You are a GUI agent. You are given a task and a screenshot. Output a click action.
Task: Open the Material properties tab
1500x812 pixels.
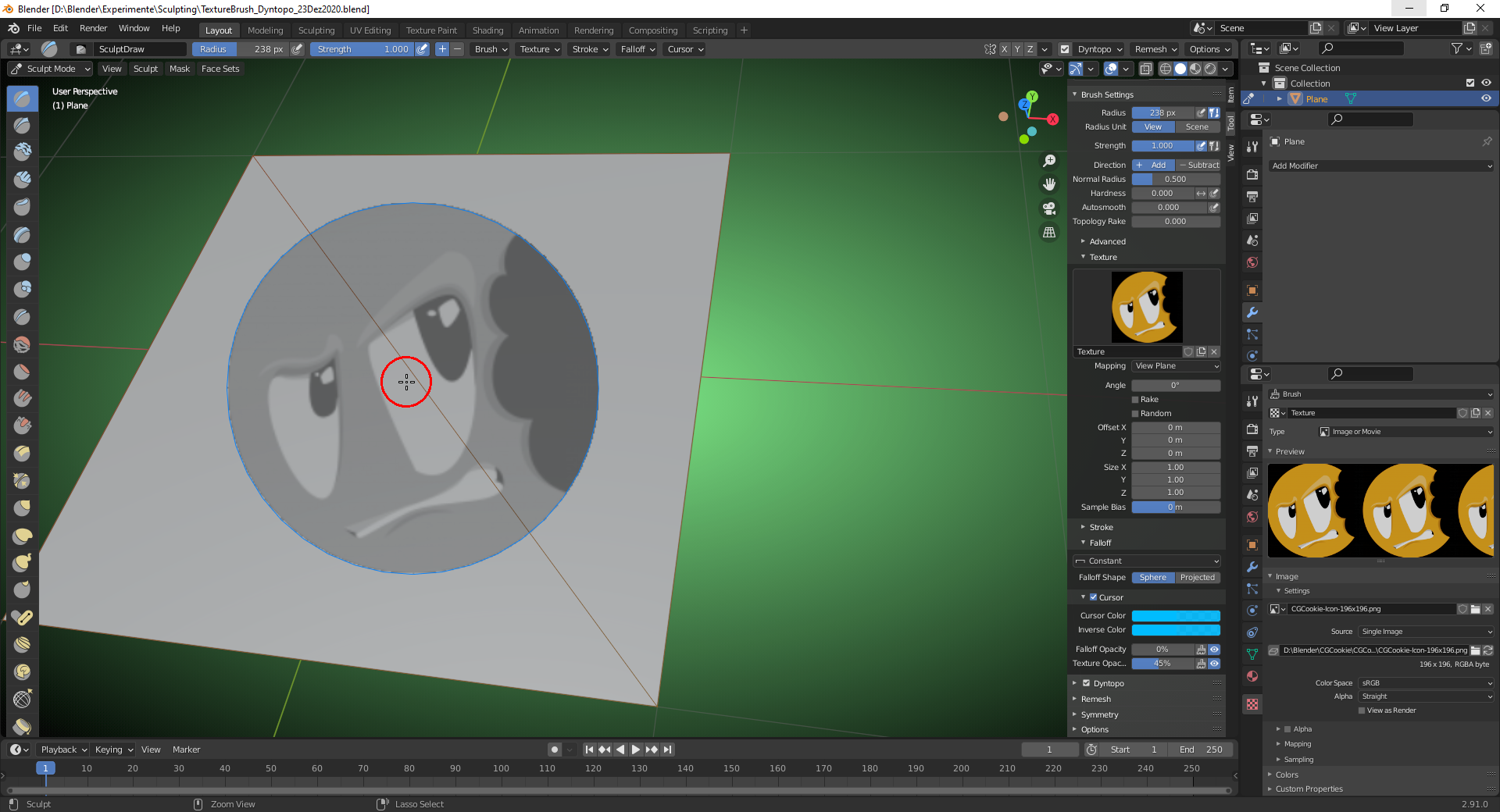(1252, 676)
